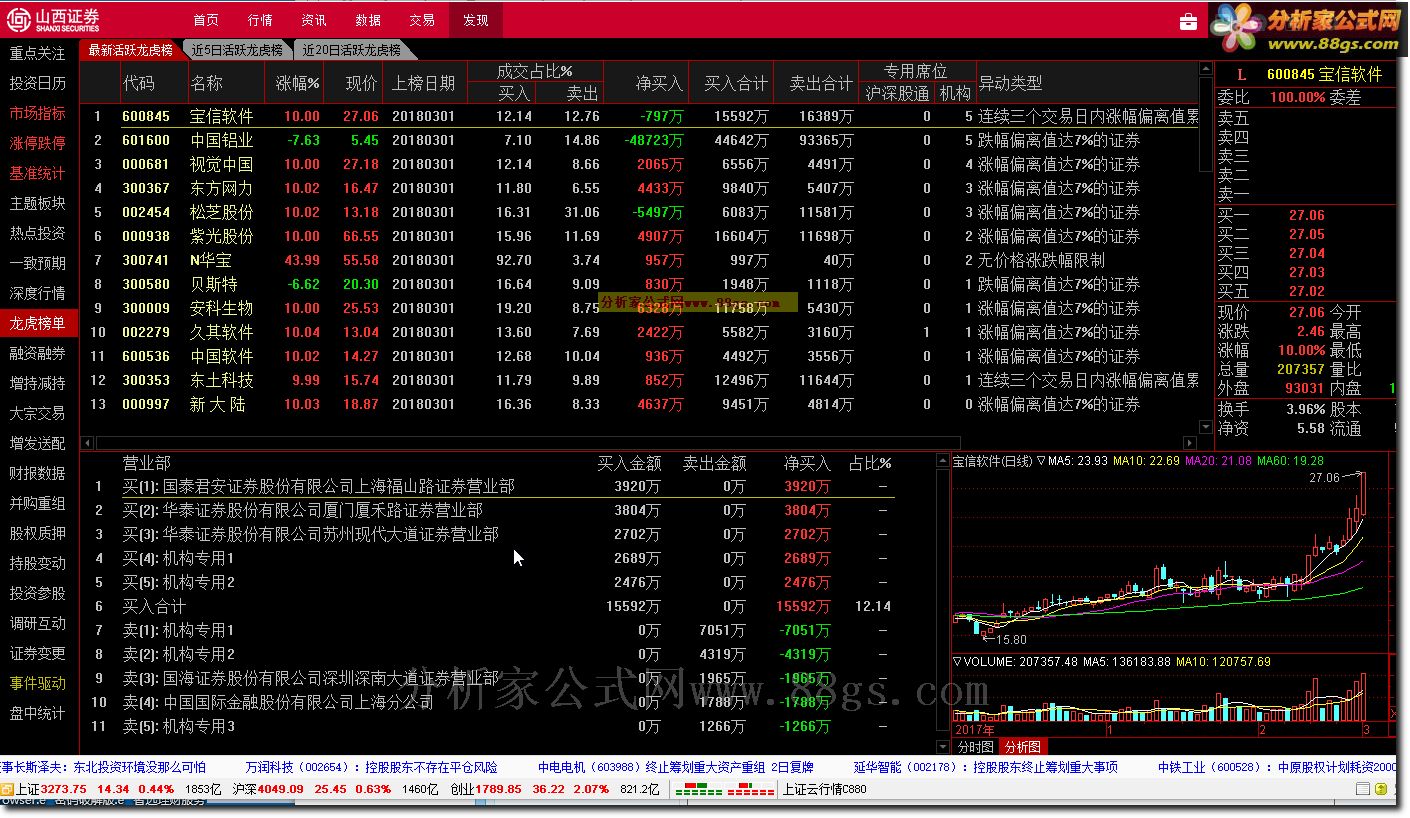Sort by 机构 seats column header
Viewport: 1410px width, 818px height.
[x=955, y=93]
